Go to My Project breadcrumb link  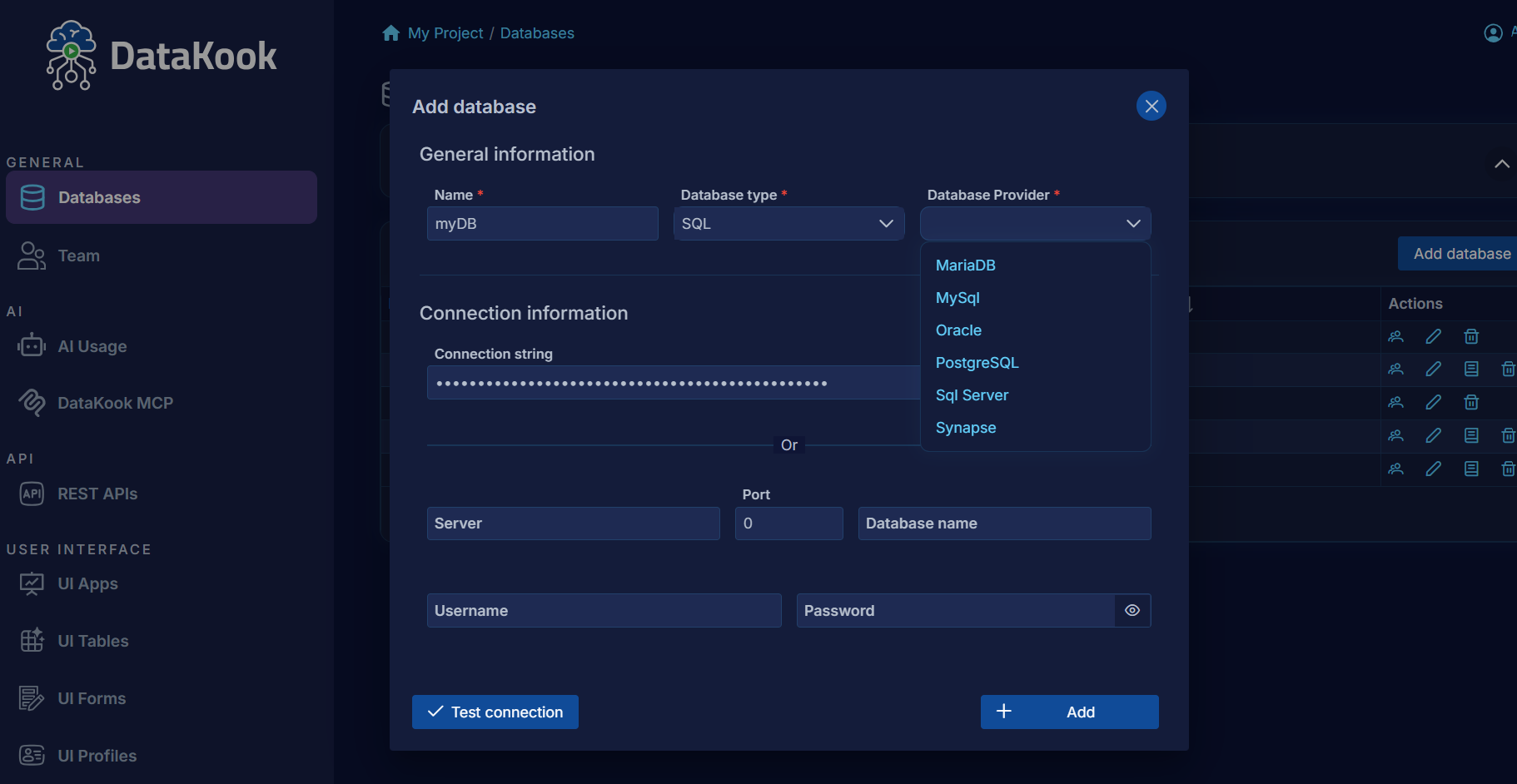[445, 33]
